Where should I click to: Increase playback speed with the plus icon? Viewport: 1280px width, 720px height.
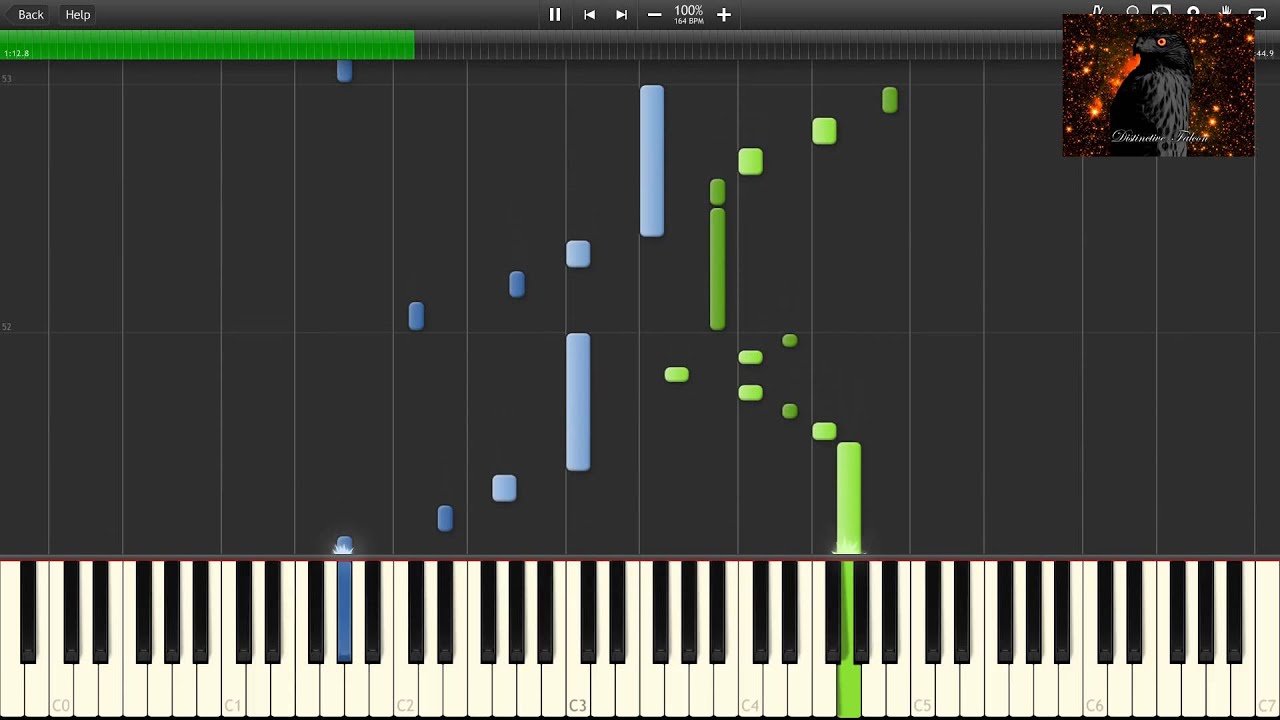click(x=724, y=14)
